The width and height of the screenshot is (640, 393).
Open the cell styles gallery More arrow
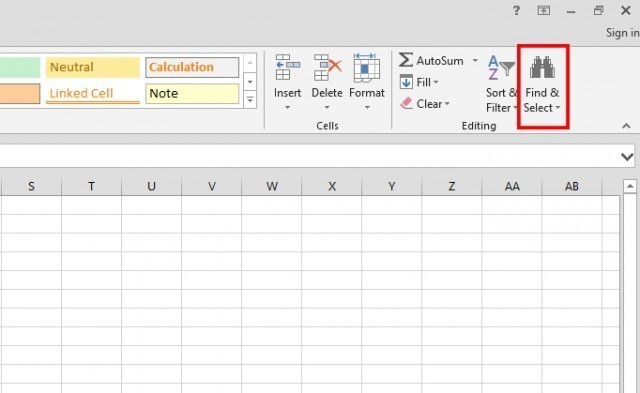coord(250,99)
